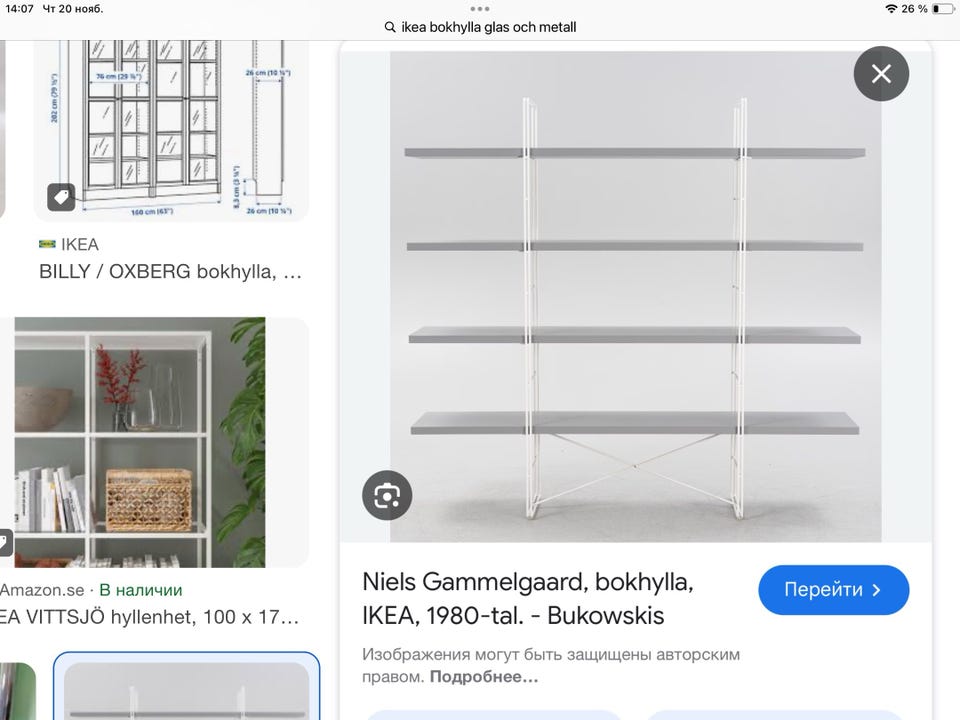
Task: Tap the search magnifier icon in address bar
Action: click(x=389, y=28)
